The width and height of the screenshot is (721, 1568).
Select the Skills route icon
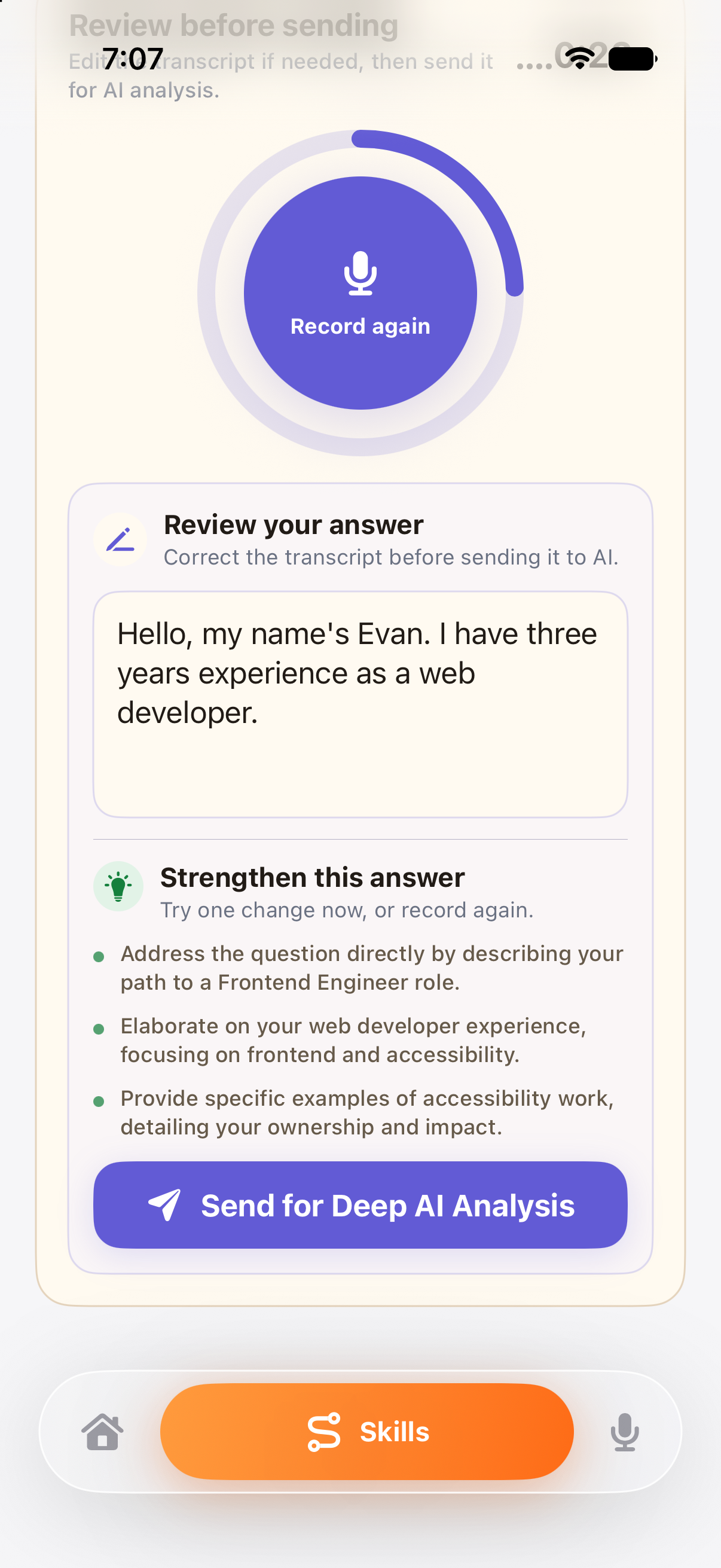[x=323, y=1432]
